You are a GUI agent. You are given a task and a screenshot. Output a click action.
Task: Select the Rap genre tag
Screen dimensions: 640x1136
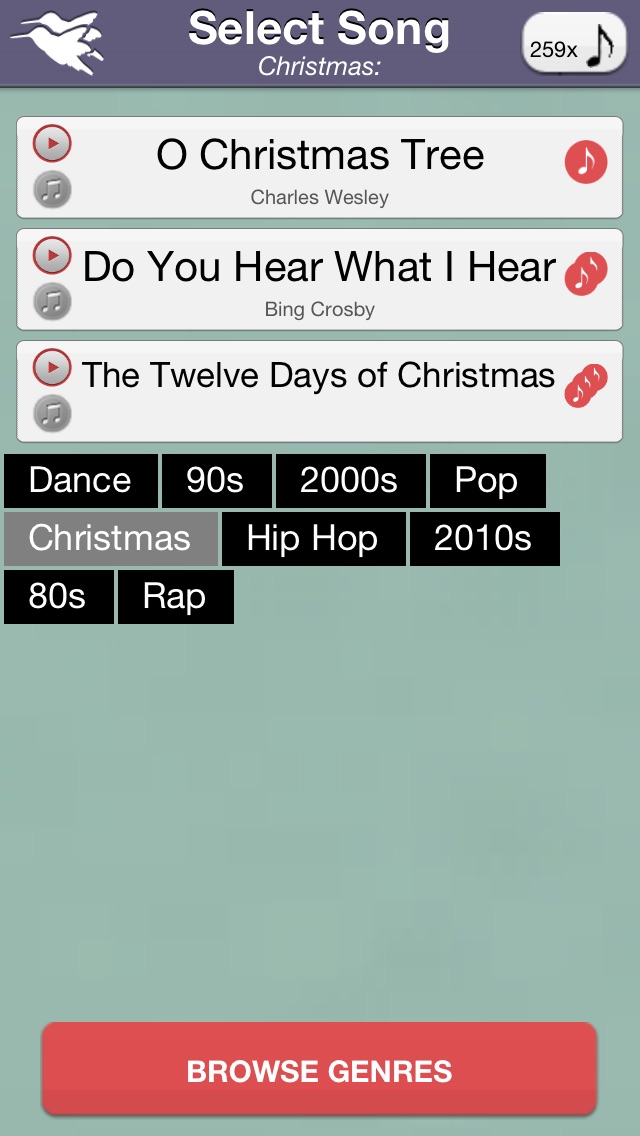click(175, 597)
